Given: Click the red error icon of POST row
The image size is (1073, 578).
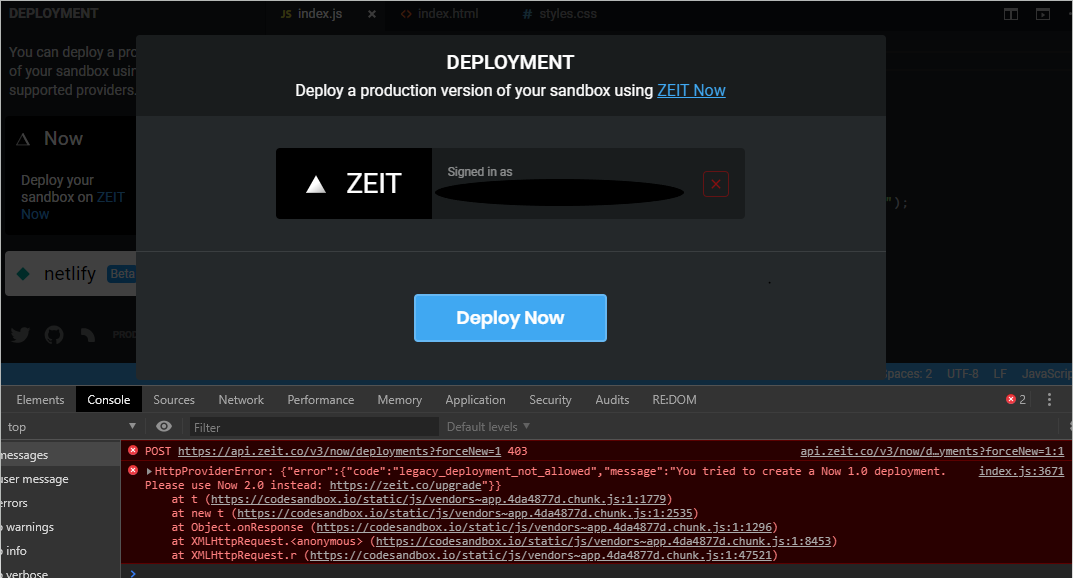Looking at the screenshot, I should coord(133,451).
